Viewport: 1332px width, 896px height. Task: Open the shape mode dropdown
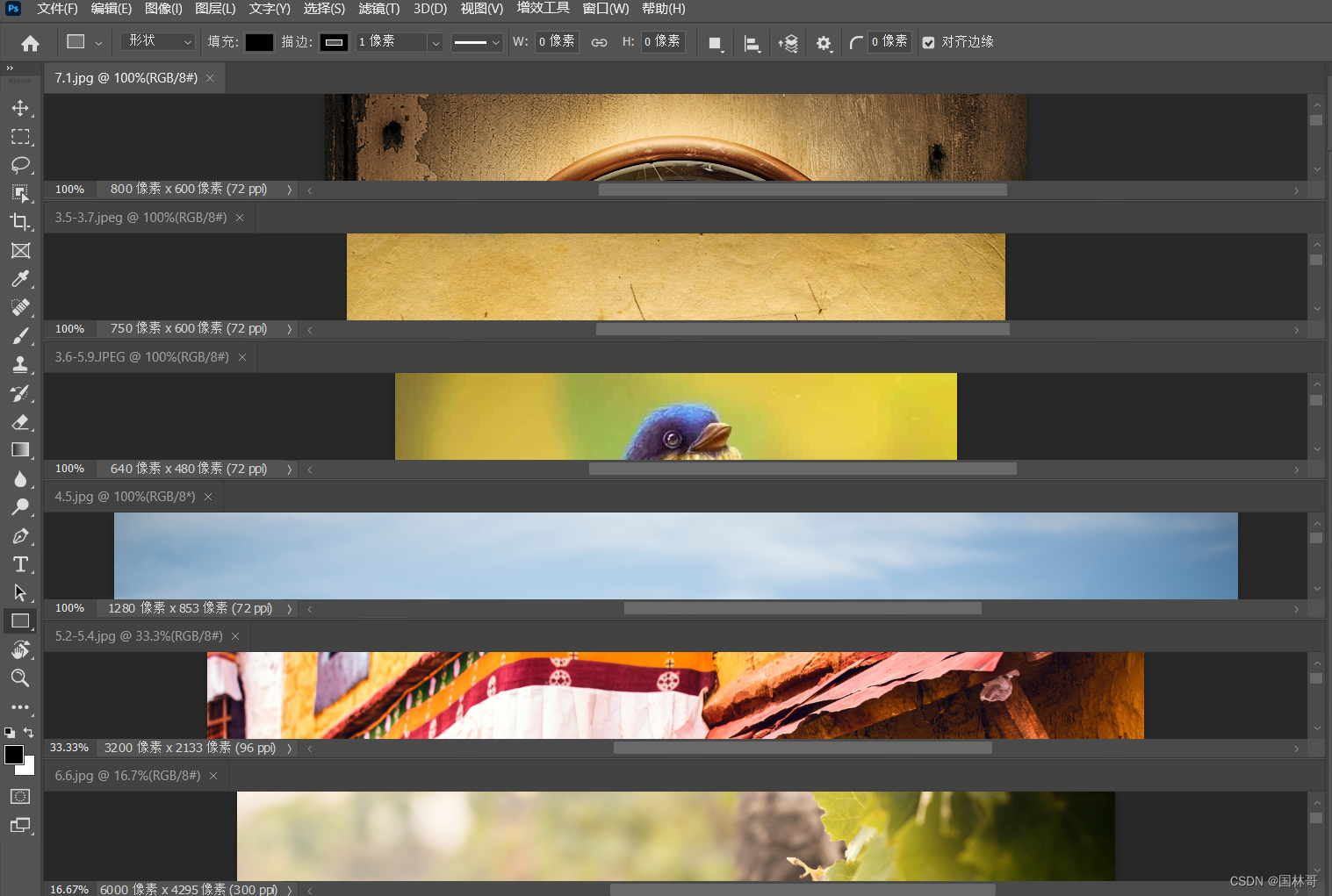[x=158, y=41]
